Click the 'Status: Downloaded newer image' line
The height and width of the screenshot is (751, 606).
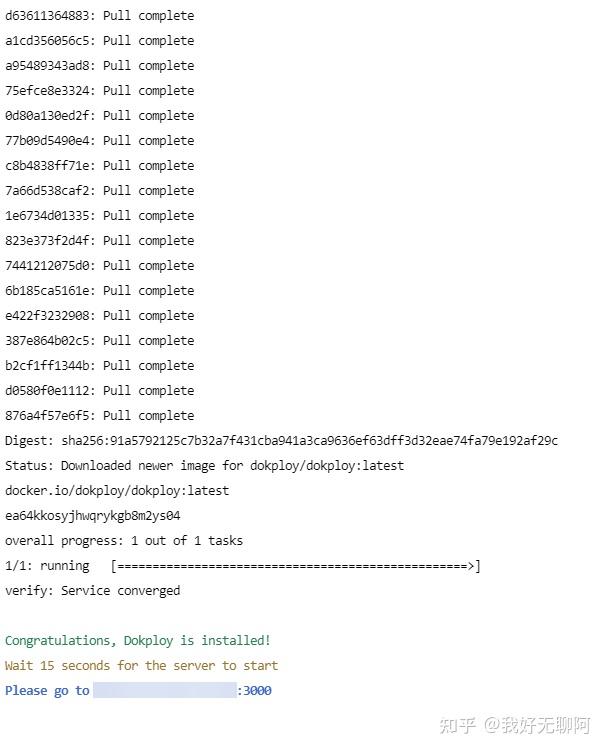(x=204, y=466)
